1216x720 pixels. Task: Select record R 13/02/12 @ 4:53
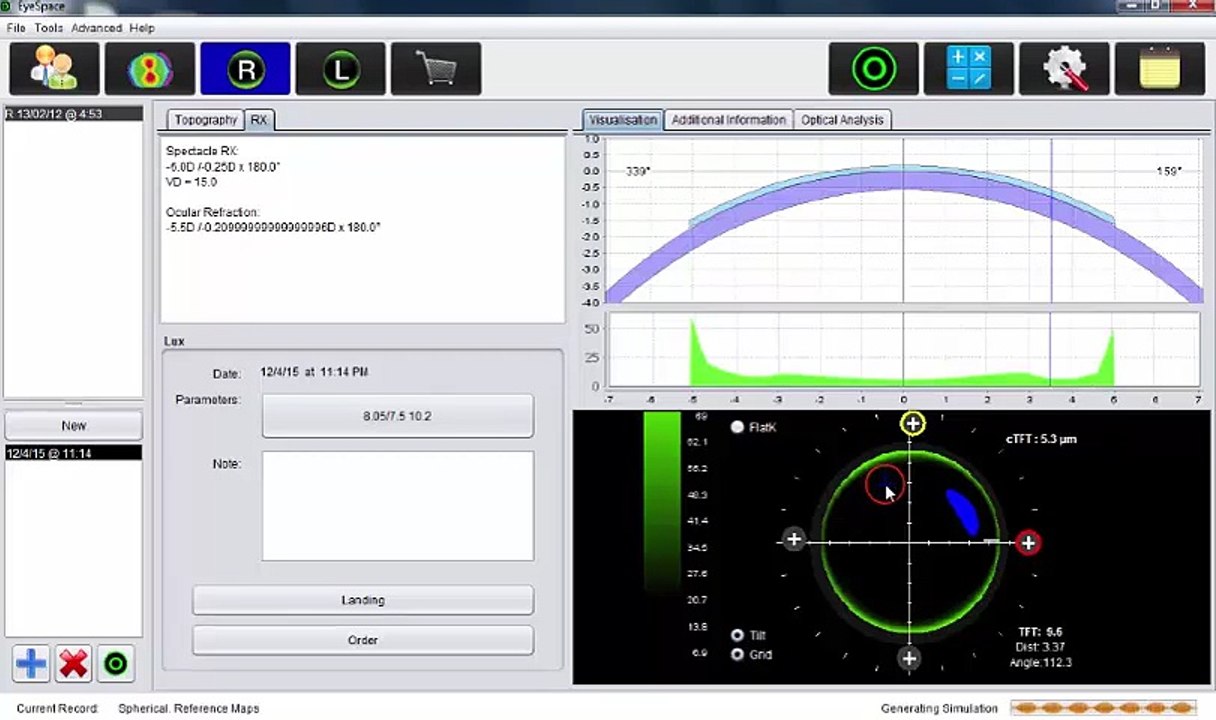pos(74,114)
